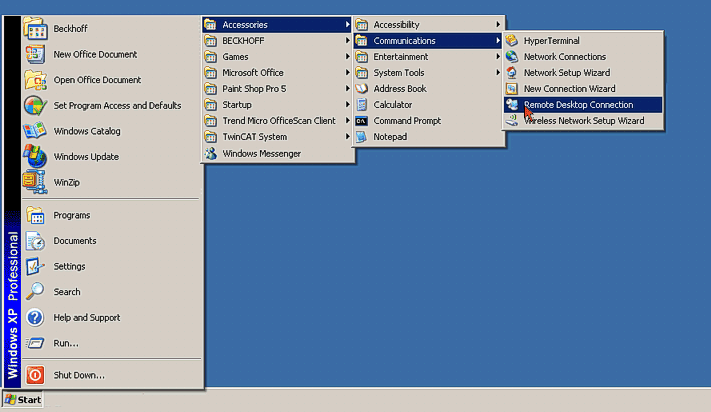Open the Games program group
Viewport: 711px width, 412px height.
tap(277, 57)
